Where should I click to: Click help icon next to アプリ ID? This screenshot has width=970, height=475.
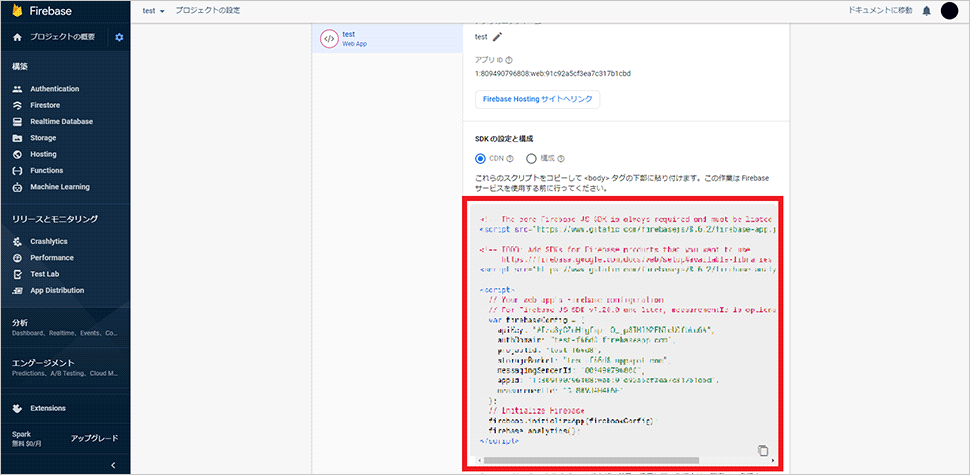pyautogui.click(x=509, y=60)
